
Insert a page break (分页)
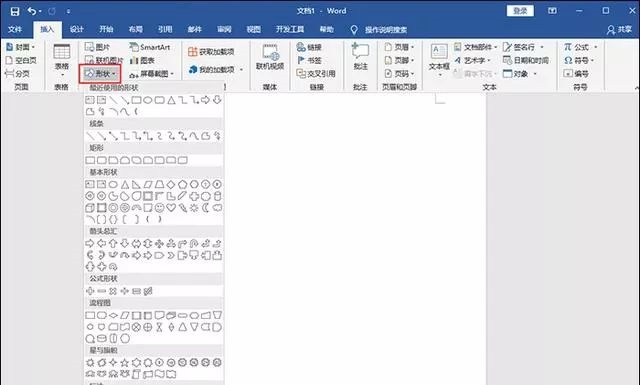(17, 74)
